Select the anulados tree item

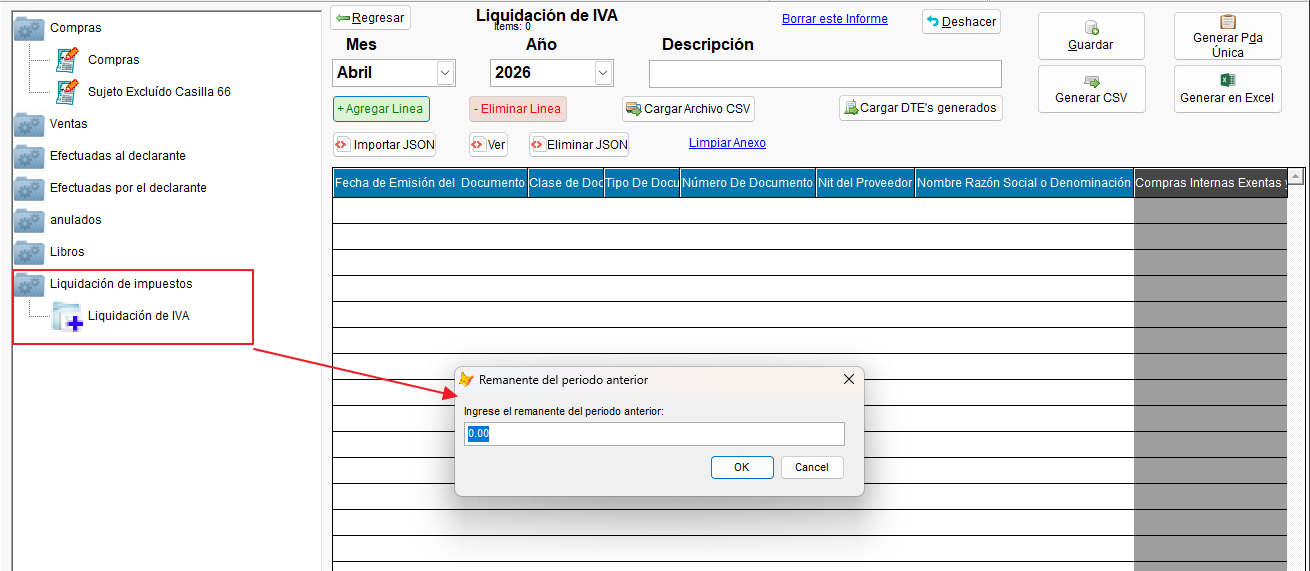coord(76,220)
